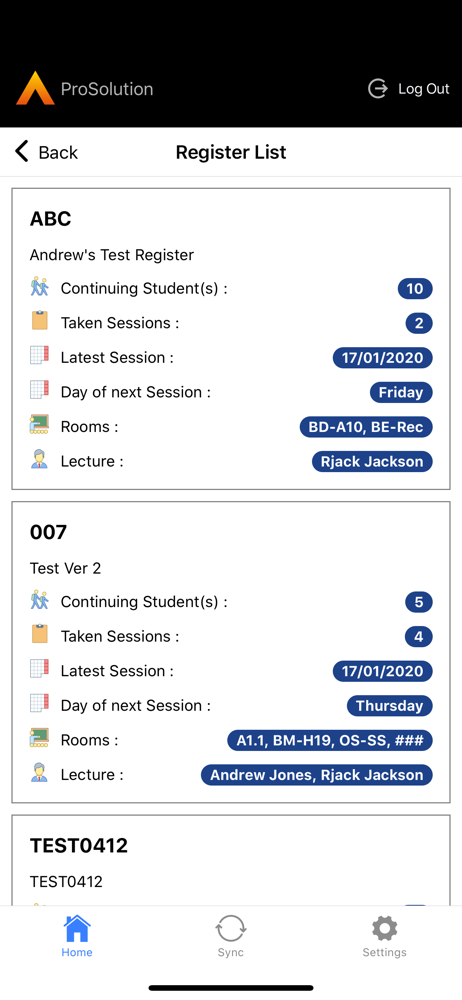462x1000 pixels.
Task: Click the Log Out arrow icon
Action: [378, 89]
